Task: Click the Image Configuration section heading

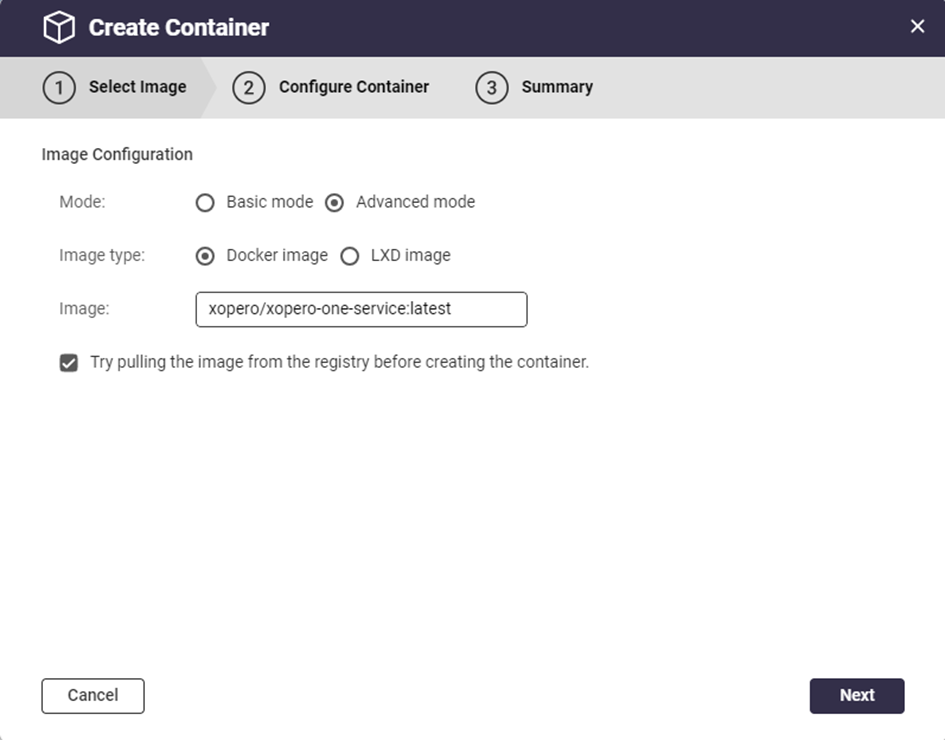Action: (117, 155)
